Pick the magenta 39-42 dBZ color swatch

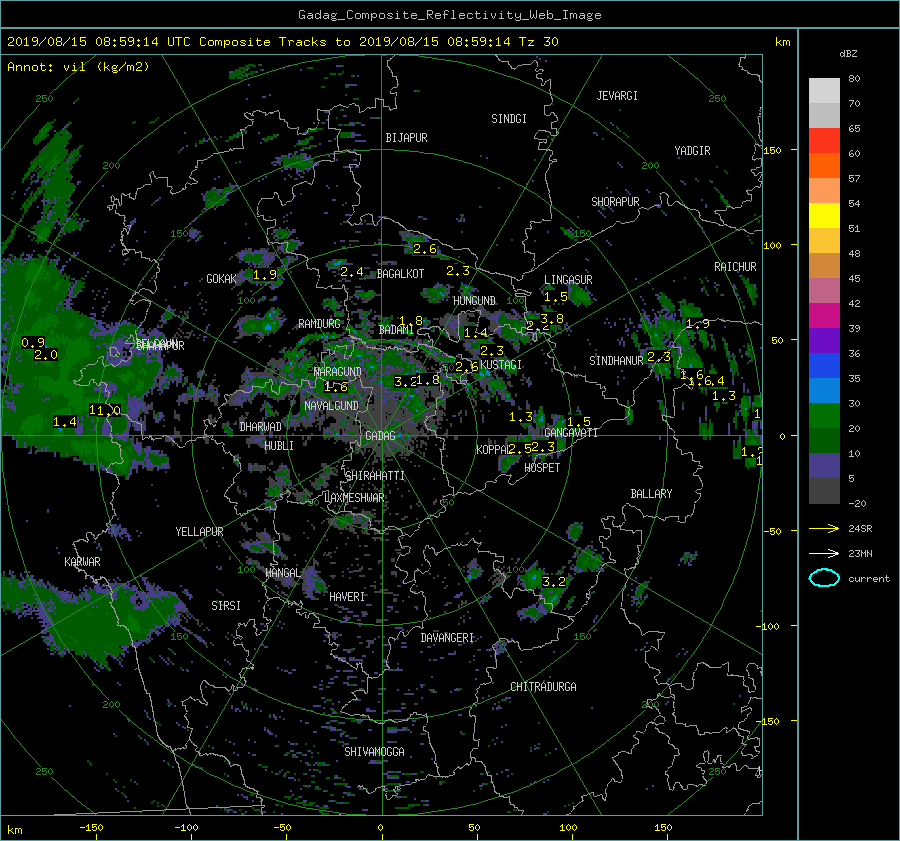[824, 316]
